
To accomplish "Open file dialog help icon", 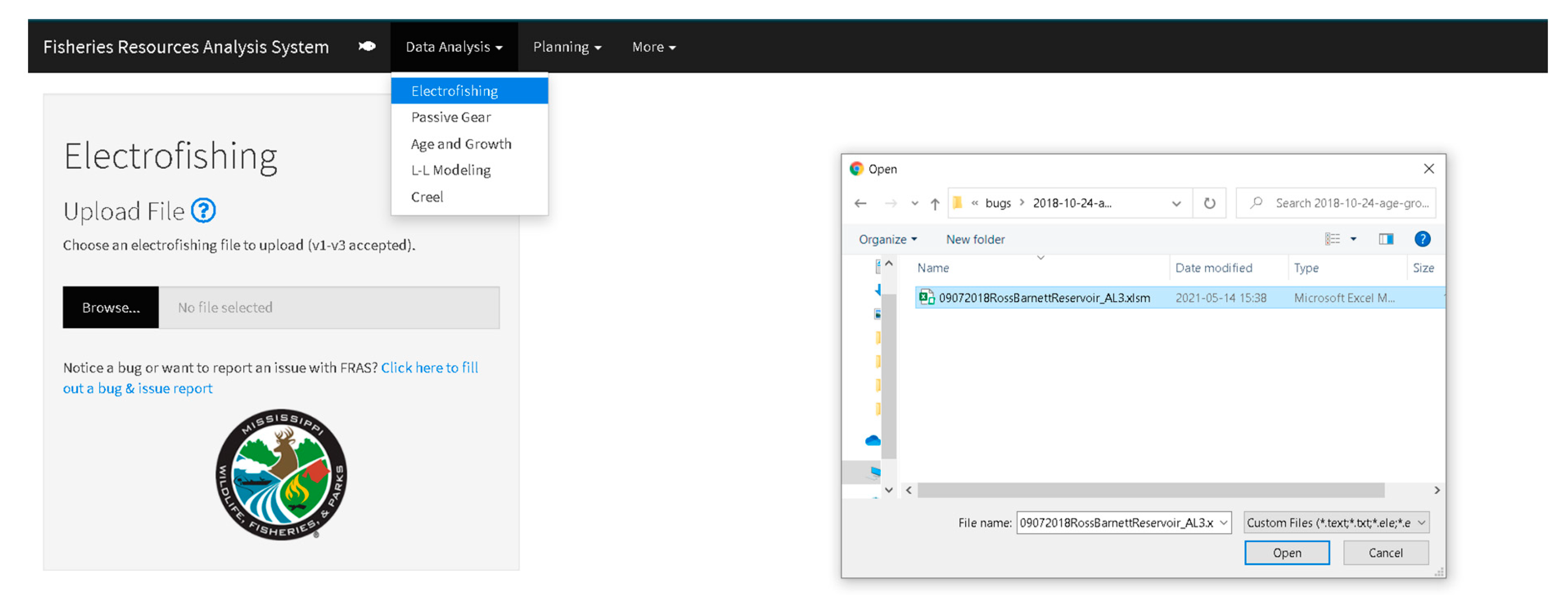I will point(1422,239).
